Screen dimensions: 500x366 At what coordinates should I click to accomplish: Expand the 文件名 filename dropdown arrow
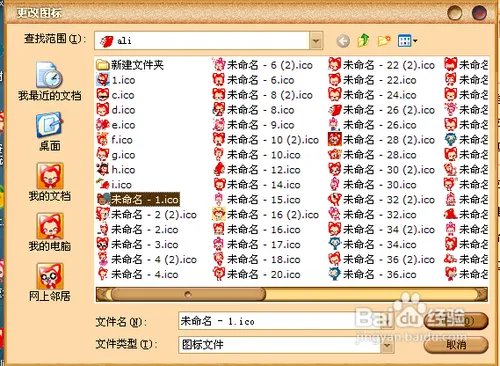point(387,321)
